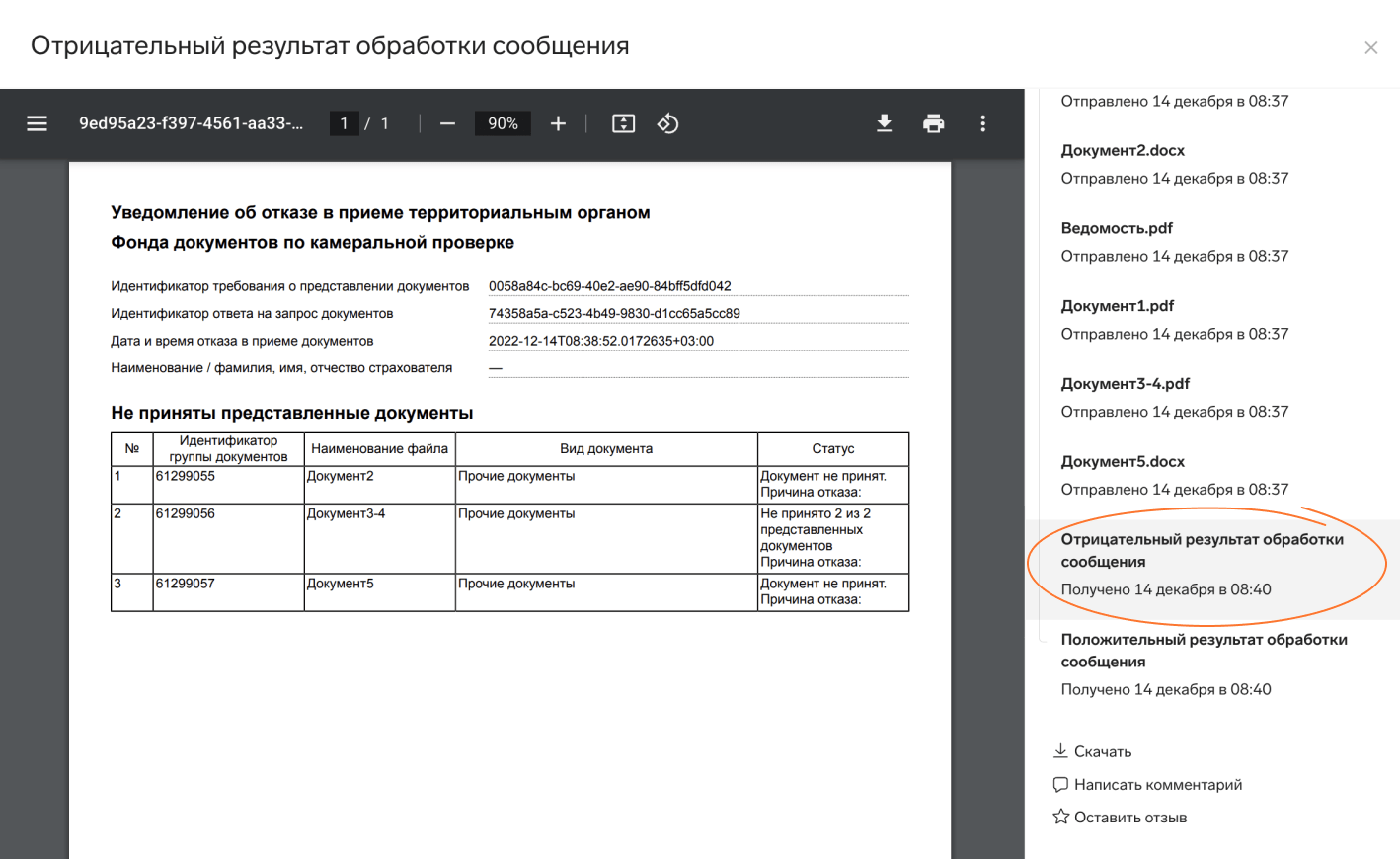Click the Статус column header
1400x859 pixels.
pyautogui.click(x=833, y=448)
